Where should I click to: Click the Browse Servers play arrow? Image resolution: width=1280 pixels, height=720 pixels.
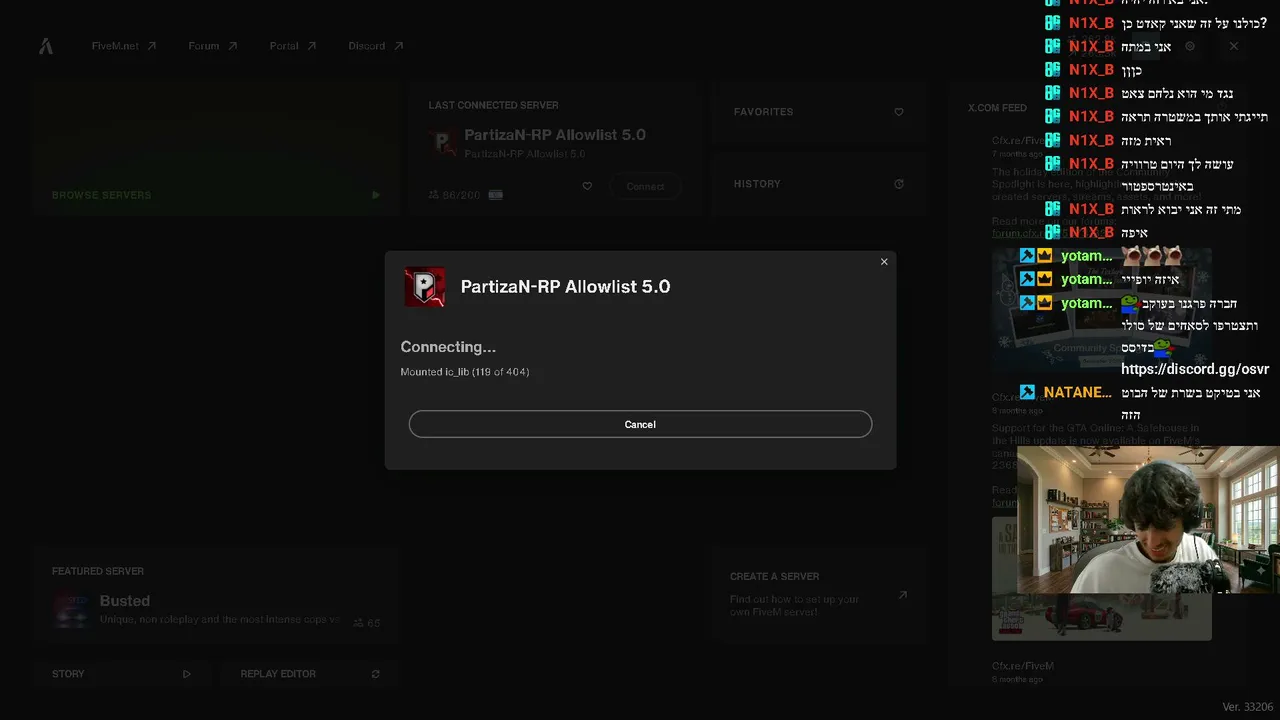pos(376,195)
